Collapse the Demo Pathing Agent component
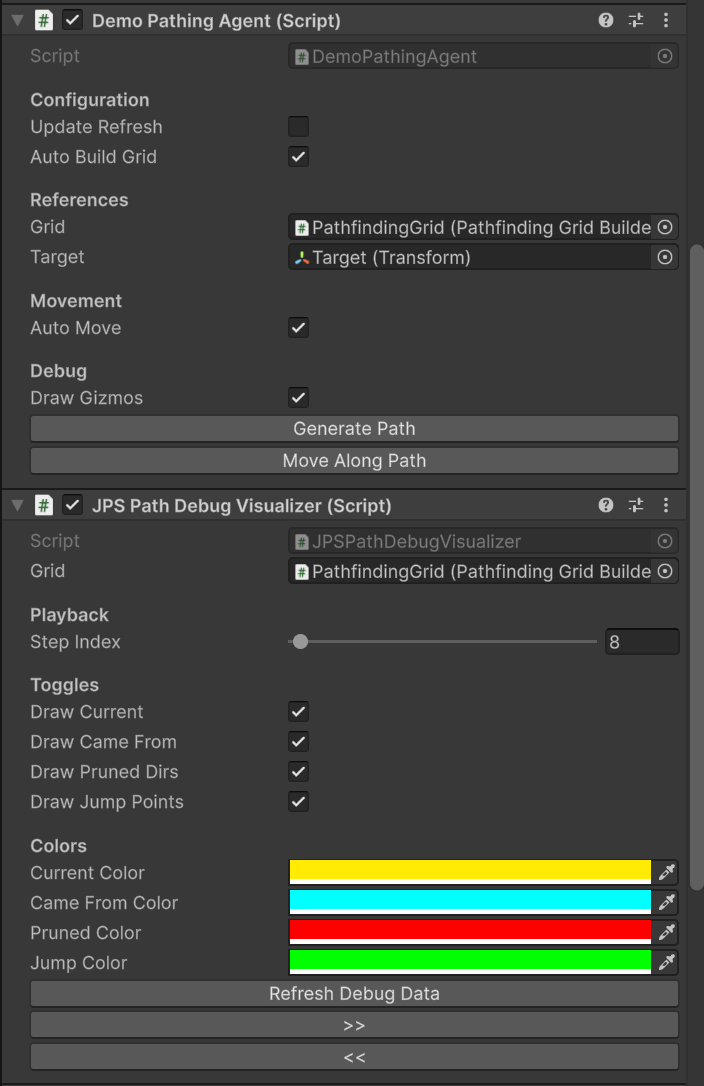This screenshot has width=704, height=1086. click(16, 20)
